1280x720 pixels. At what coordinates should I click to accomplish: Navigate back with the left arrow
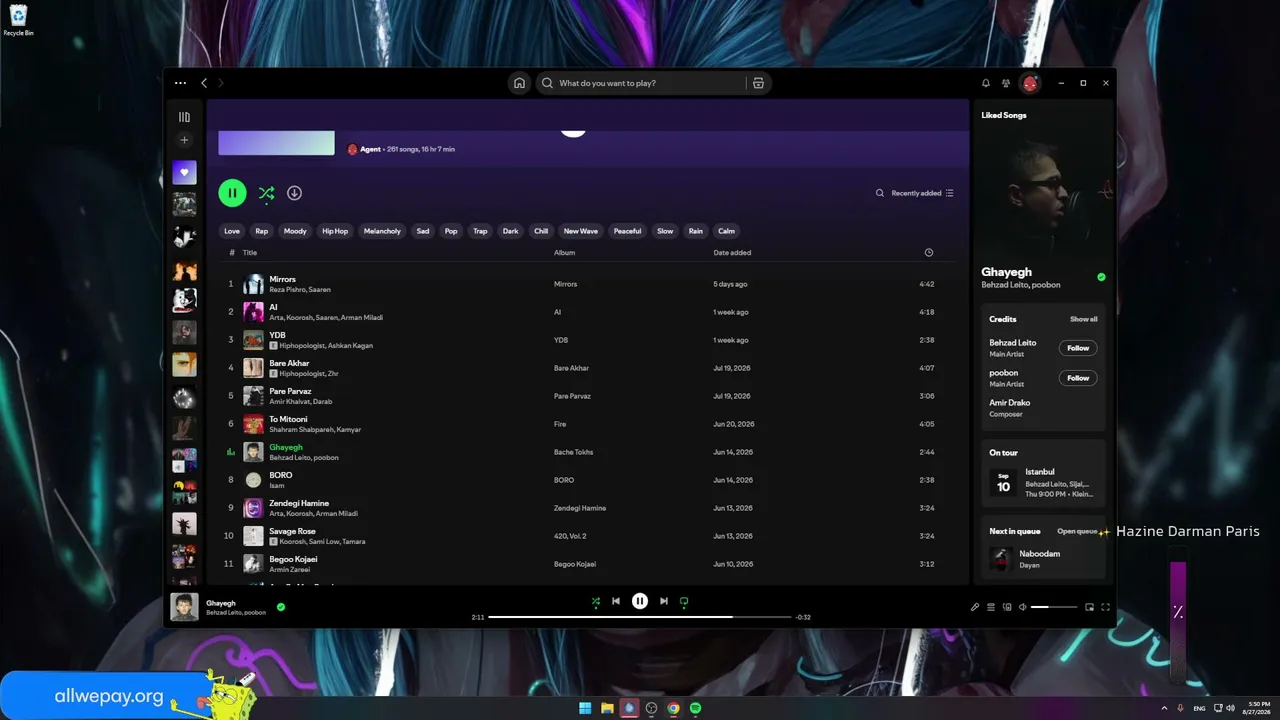tap(204, 83)
